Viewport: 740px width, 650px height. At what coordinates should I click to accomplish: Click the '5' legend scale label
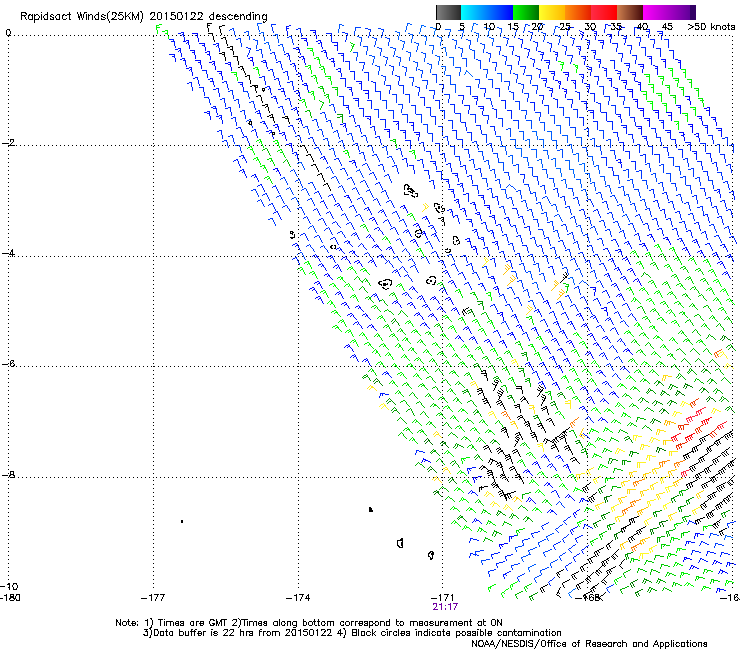click(x=462, y=26)
